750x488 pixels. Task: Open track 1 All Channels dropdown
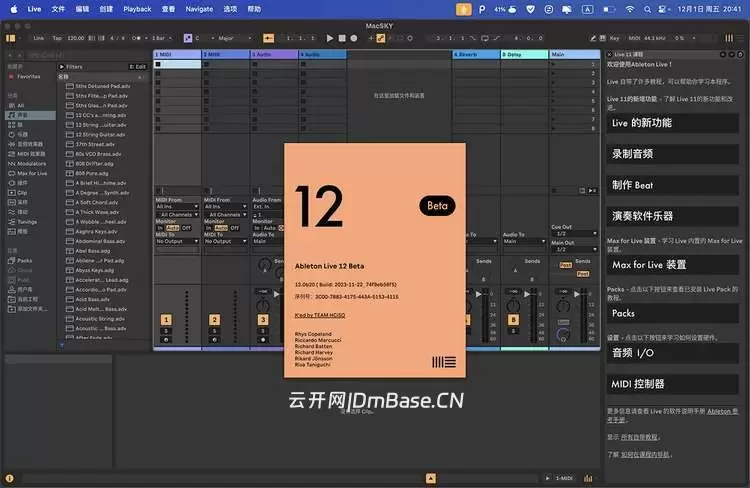pos(177,215)
